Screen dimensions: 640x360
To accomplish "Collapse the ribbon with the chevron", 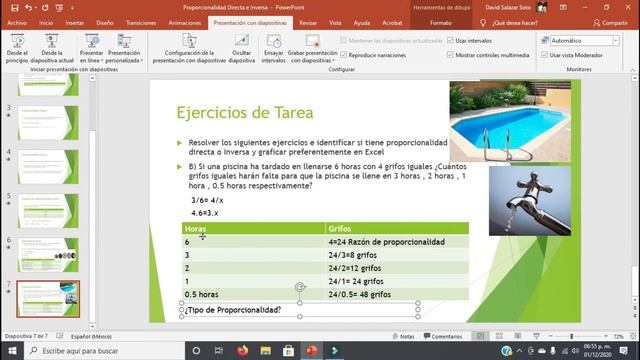I will point(633,70).
